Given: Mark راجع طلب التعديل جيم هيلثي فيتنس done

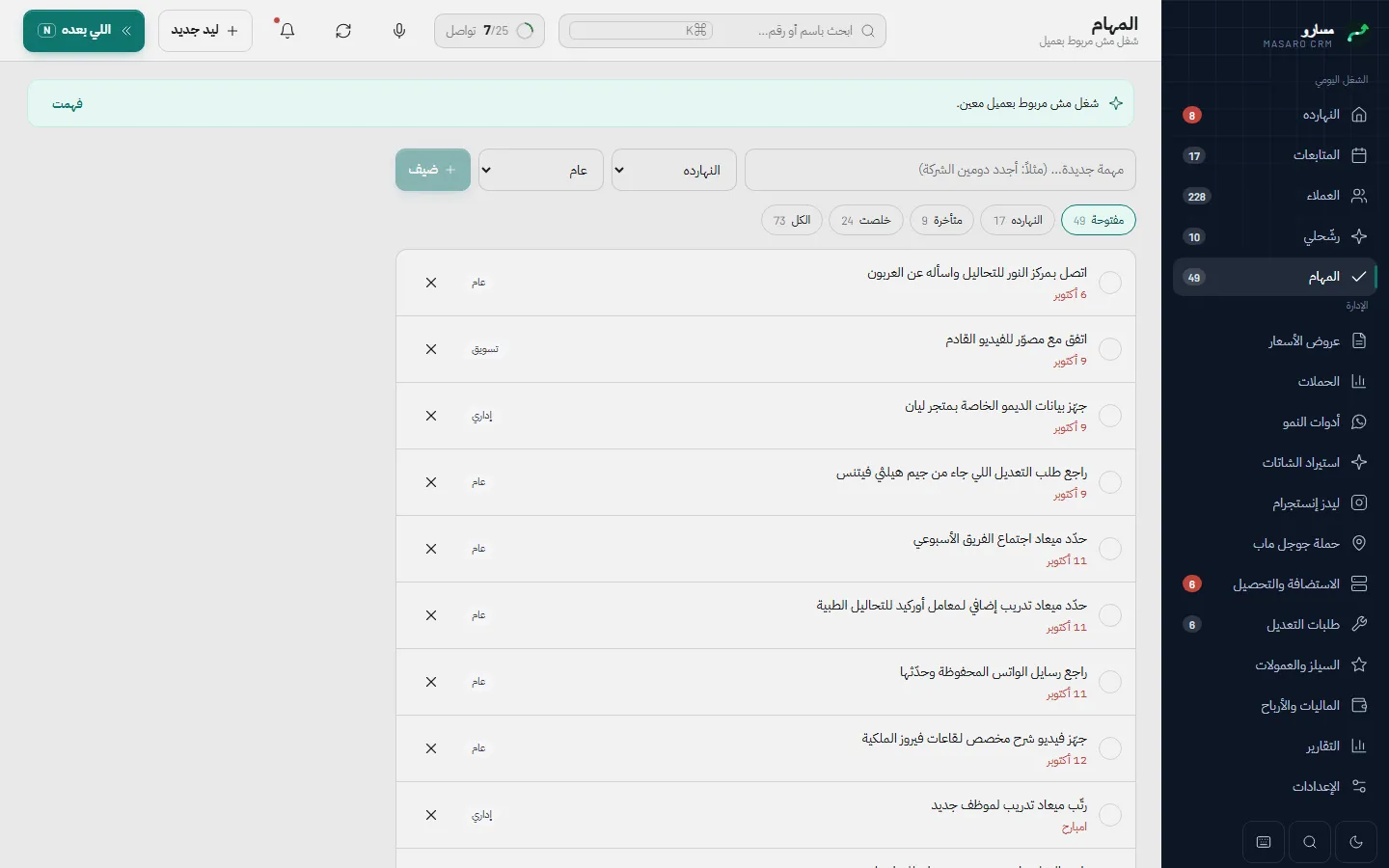Looking at the screenshot, I should 1110,482.
